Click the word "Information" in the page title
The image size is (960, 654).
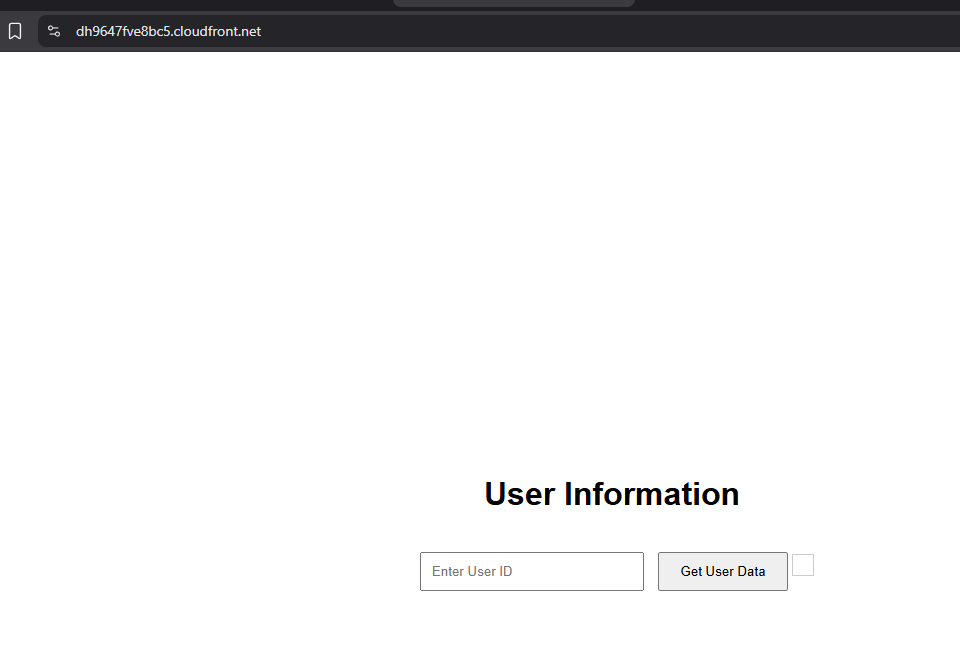click(651, 494)
